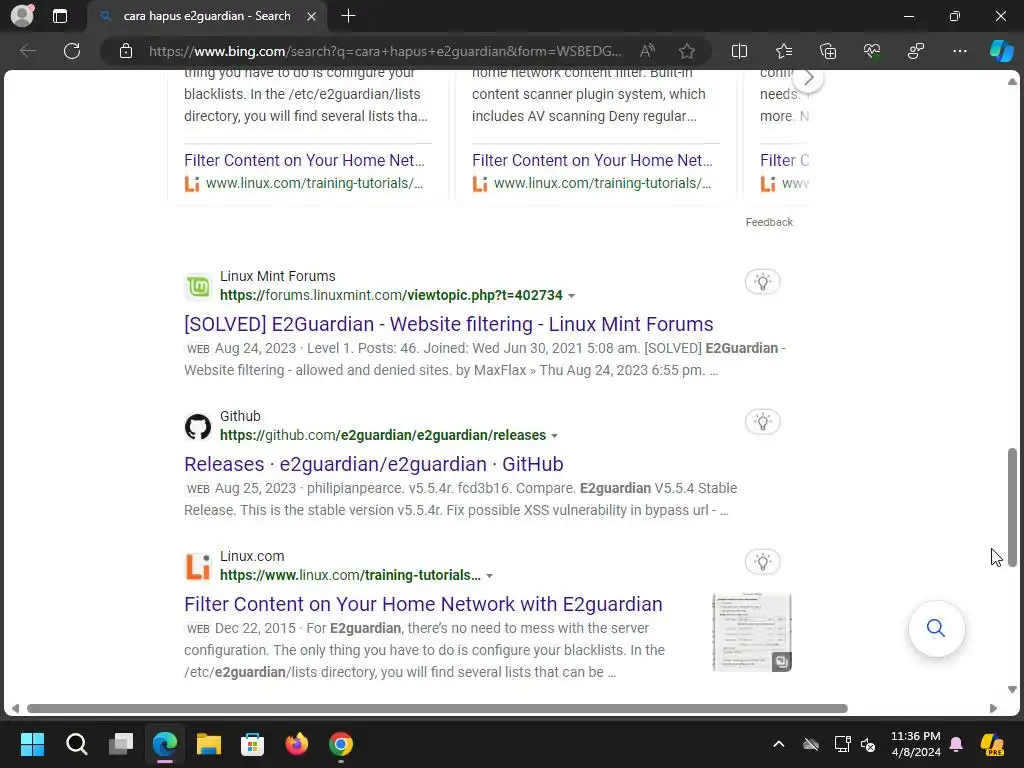Launch Firefox from taskbar

(x=297, y=744)
